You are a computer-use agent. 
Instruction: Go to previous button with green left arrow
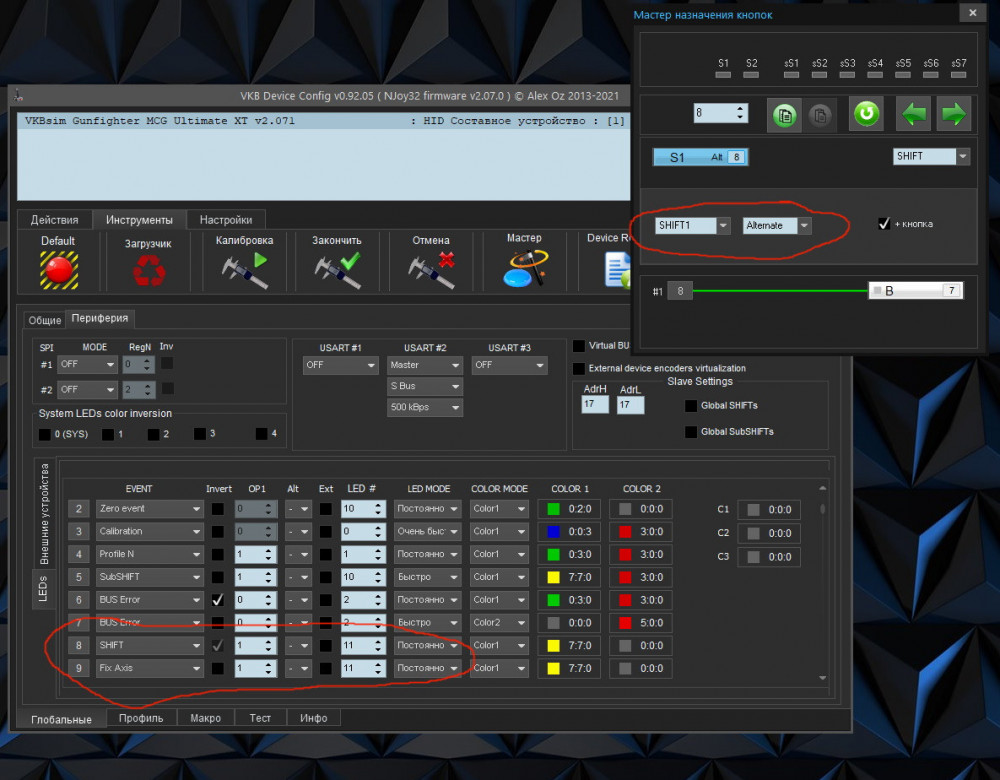[914, 114]
